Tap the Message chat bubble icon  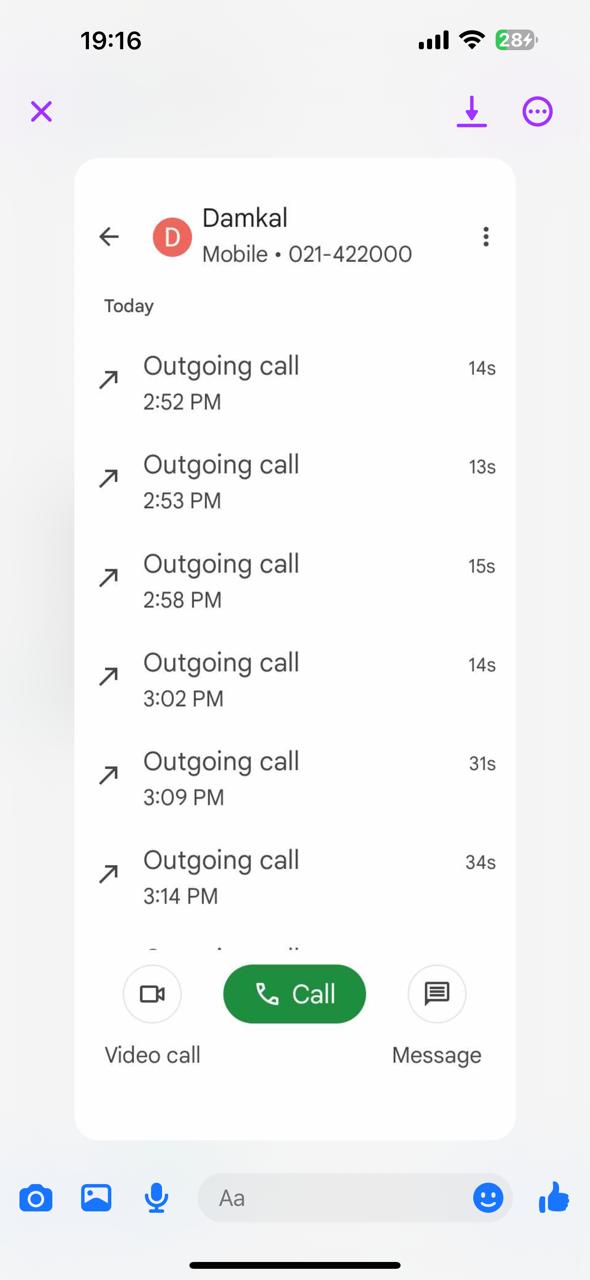(x=437, y=994)
